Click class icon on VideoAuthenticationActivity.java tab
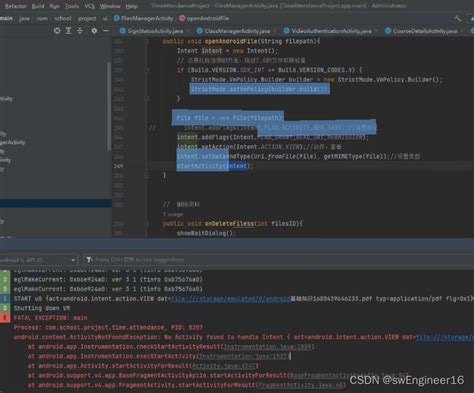The image size is (474, 393). [286, 31]
